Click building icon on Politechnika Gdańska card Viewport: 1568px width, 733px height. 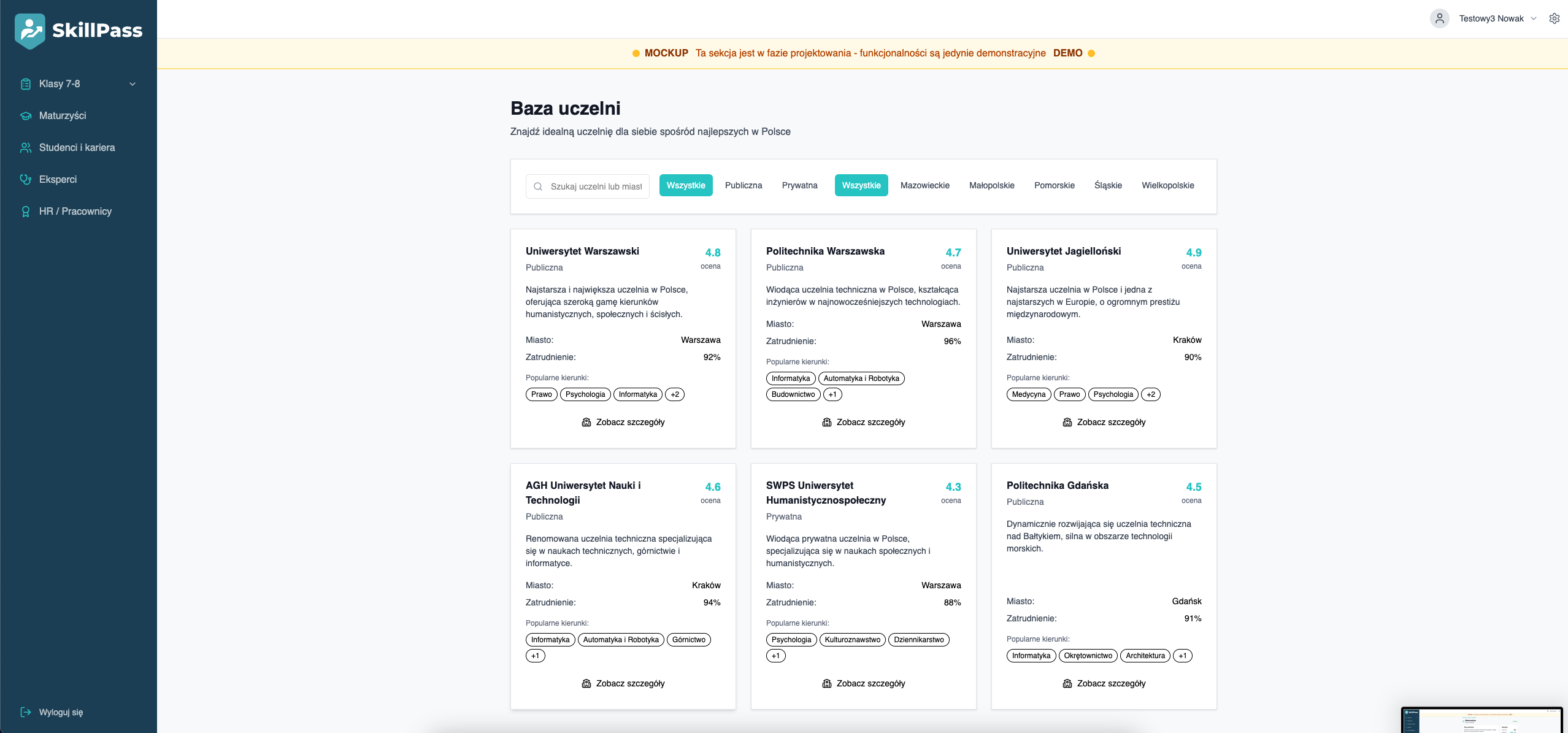(x=1067, y=683)
